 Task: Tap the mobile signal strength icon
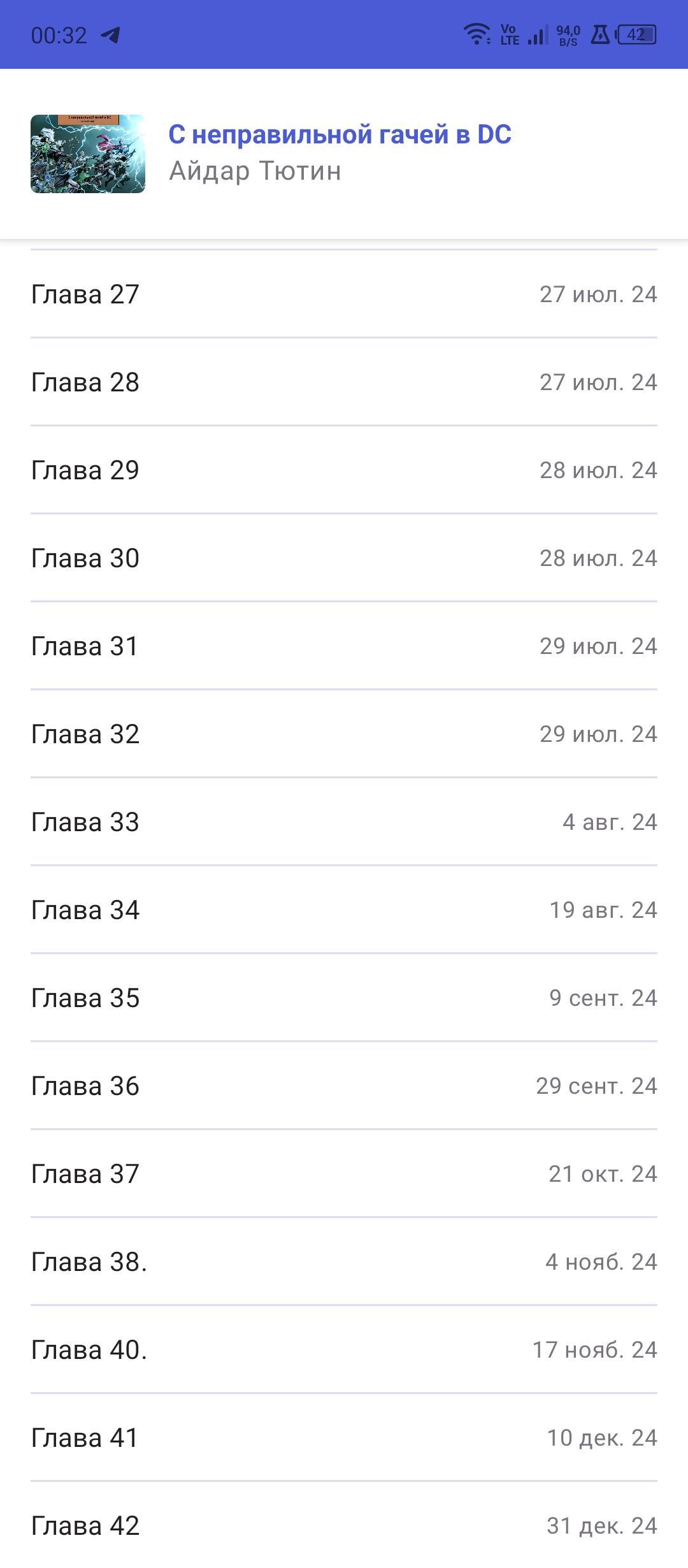tap(538, 35)
